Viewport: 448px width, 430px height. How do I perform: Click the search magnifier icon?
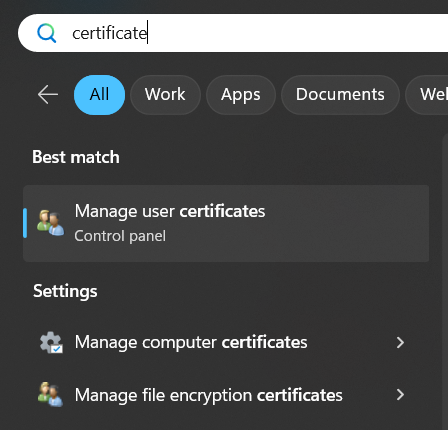[47, 33]
